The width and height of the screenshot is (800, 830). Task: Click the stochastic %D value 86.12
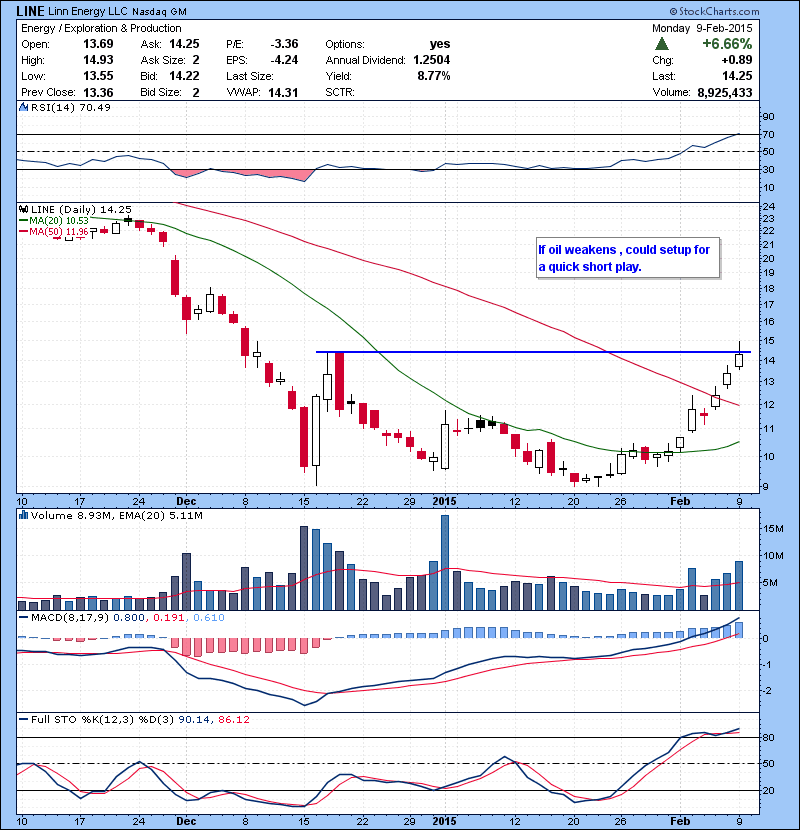pos(234,720)
